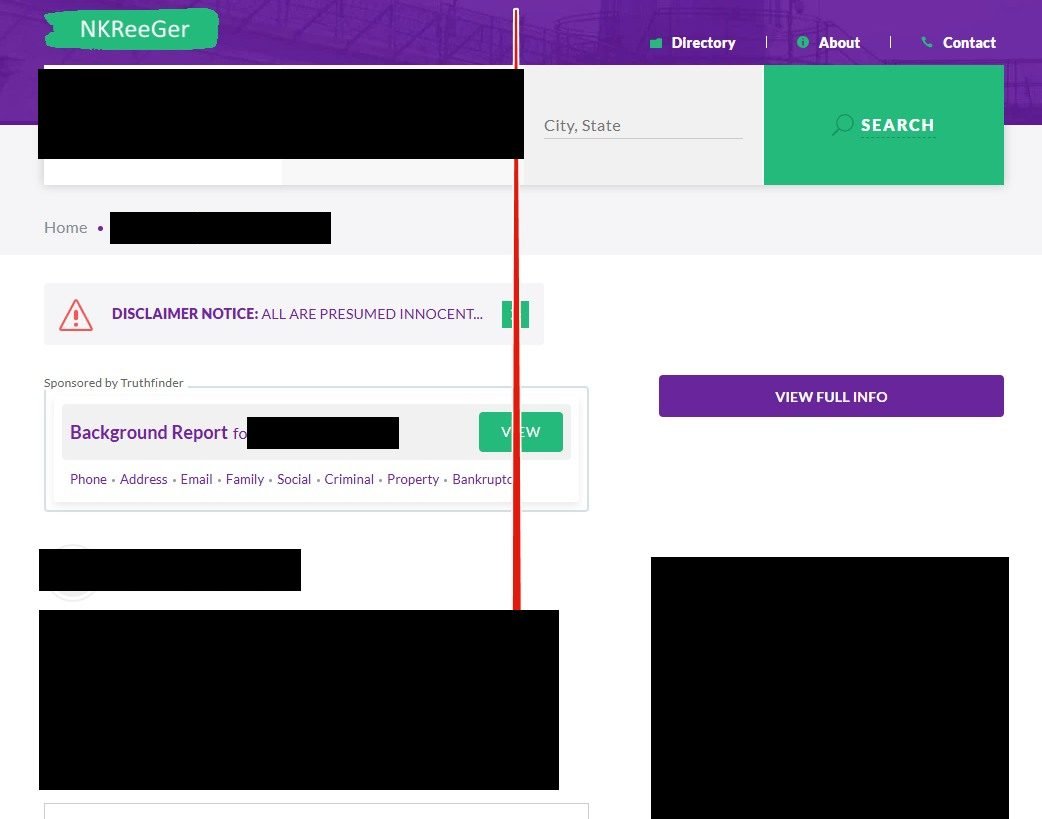This screenshot has width=1042, height=819.
Task: Click the Email report link
Action: [197, 479]
